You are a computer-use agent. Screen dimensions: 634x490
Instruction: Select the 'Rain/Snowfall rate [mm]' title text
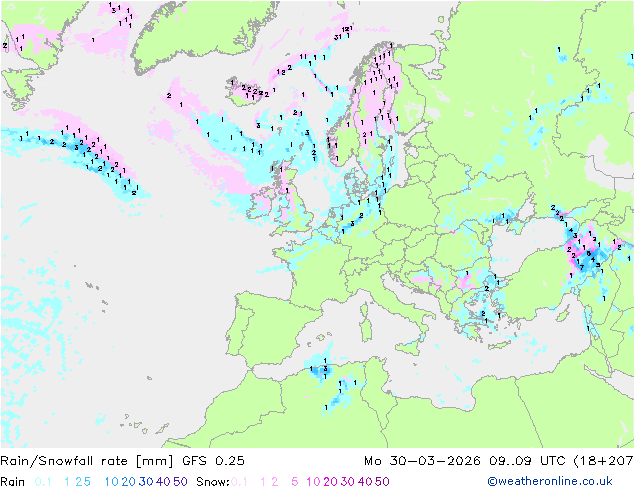pos(87,461)
